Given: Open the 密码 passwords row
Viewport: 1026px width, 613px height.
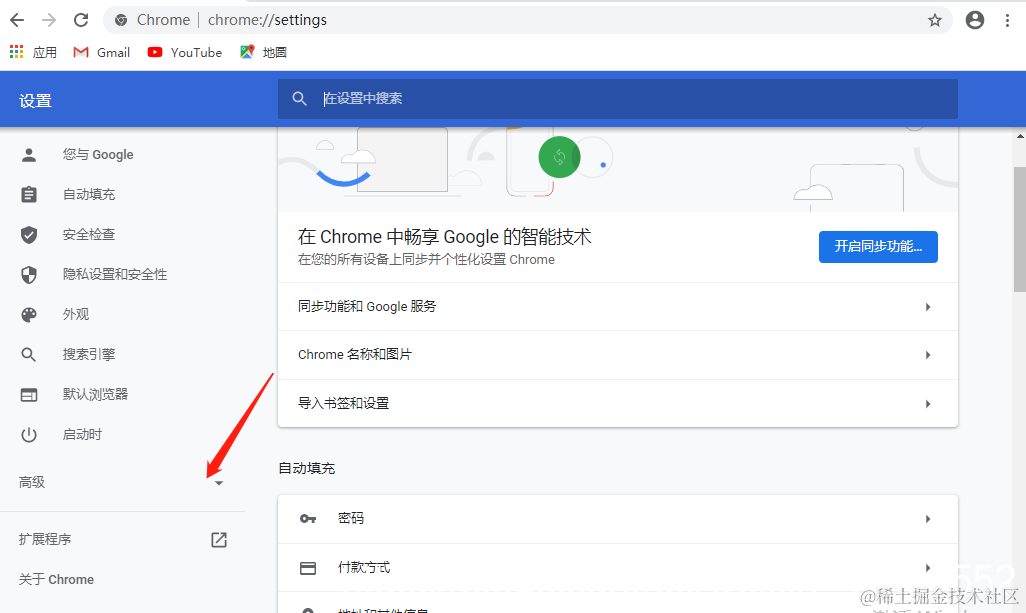Looking at the screenshot, I should 618,519.
